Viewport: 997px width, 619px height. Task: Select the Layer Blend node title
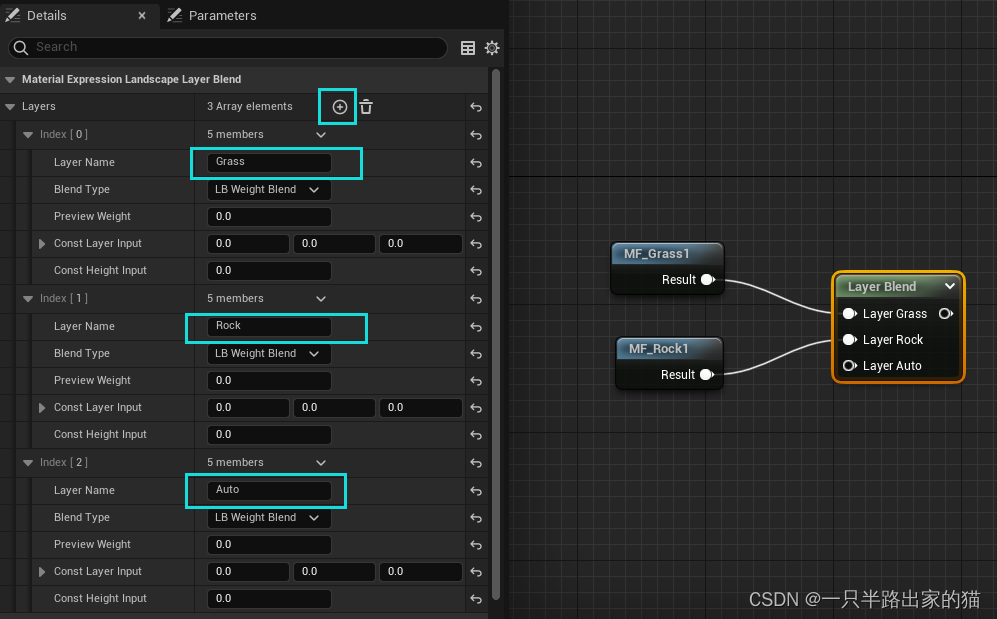(x=882, y=287)
